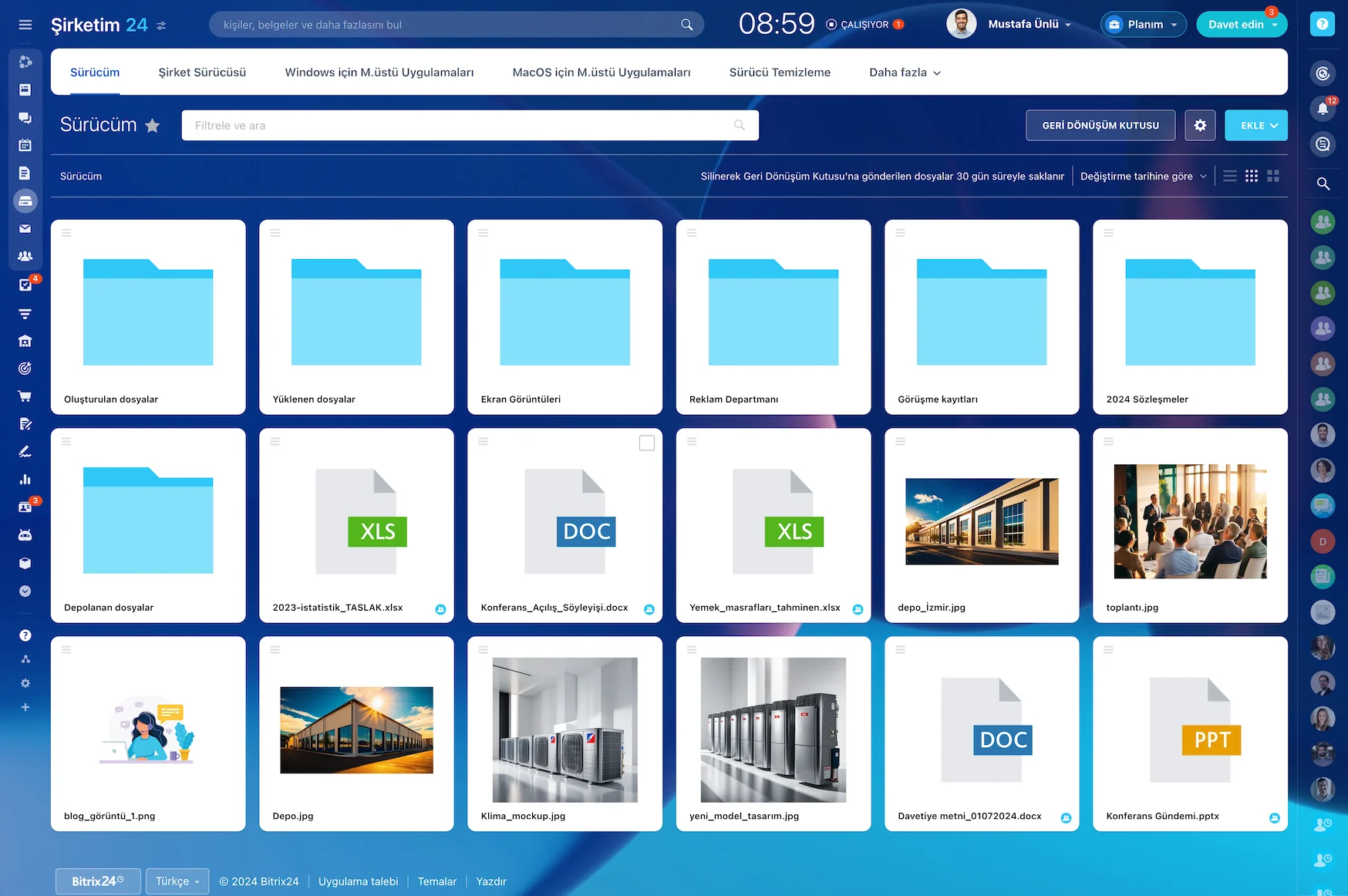
Task: Open notifications via the bell icon
Action: [1323, 109]
